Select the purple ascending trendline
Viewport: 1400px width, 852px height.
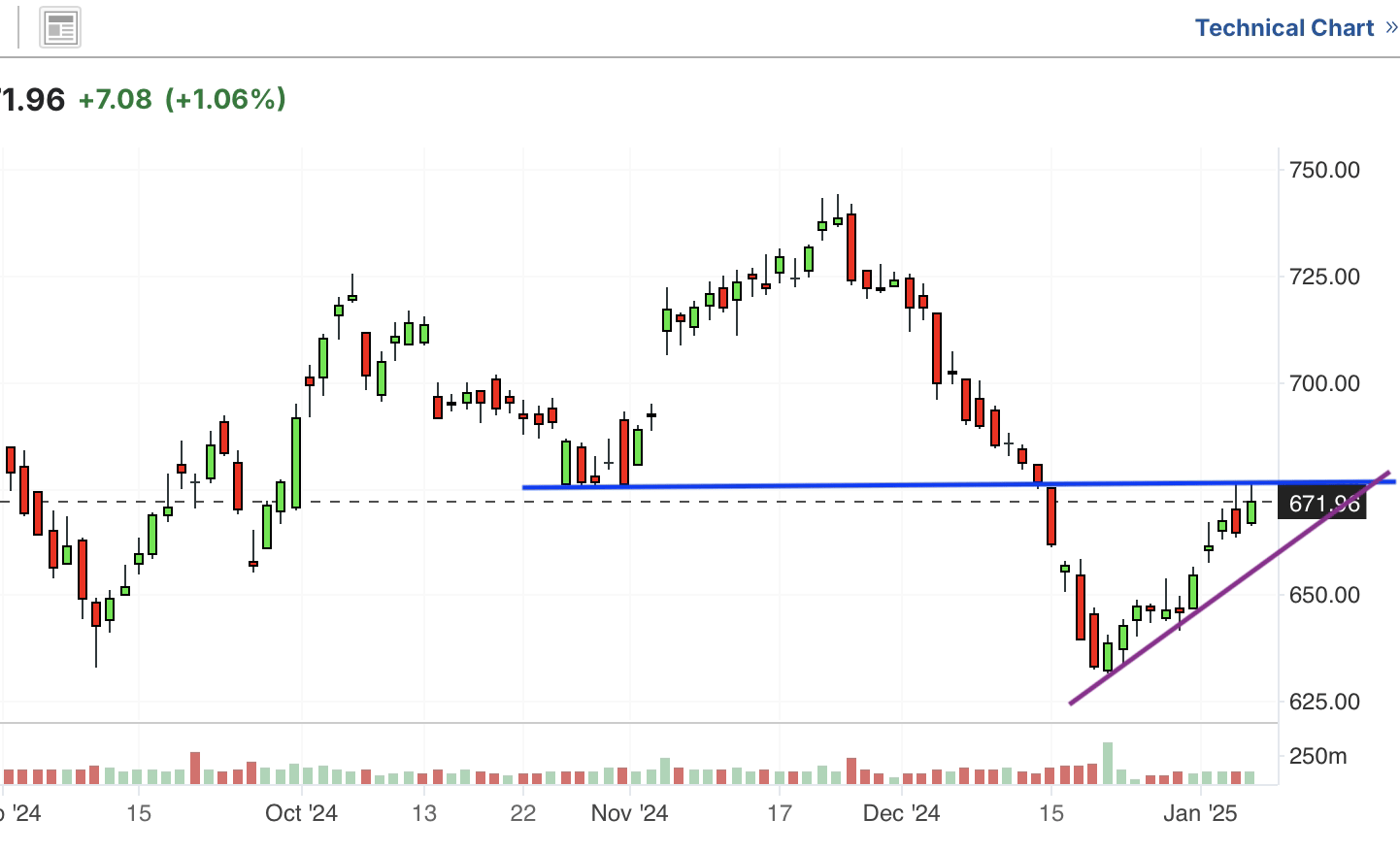(x=1229, y=588)
